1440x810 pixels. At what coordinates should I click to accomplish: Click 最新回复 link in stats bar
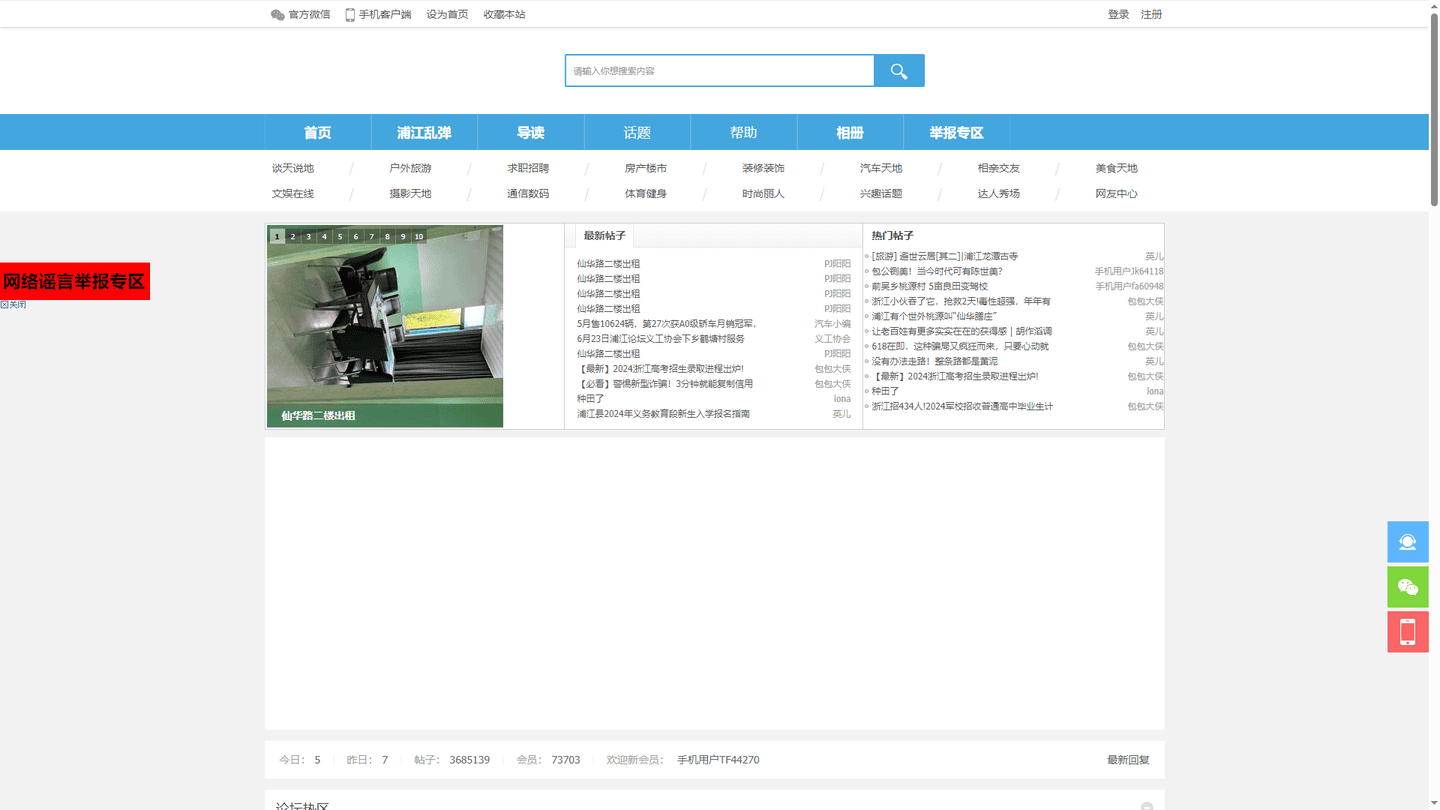pos(1128,760)
